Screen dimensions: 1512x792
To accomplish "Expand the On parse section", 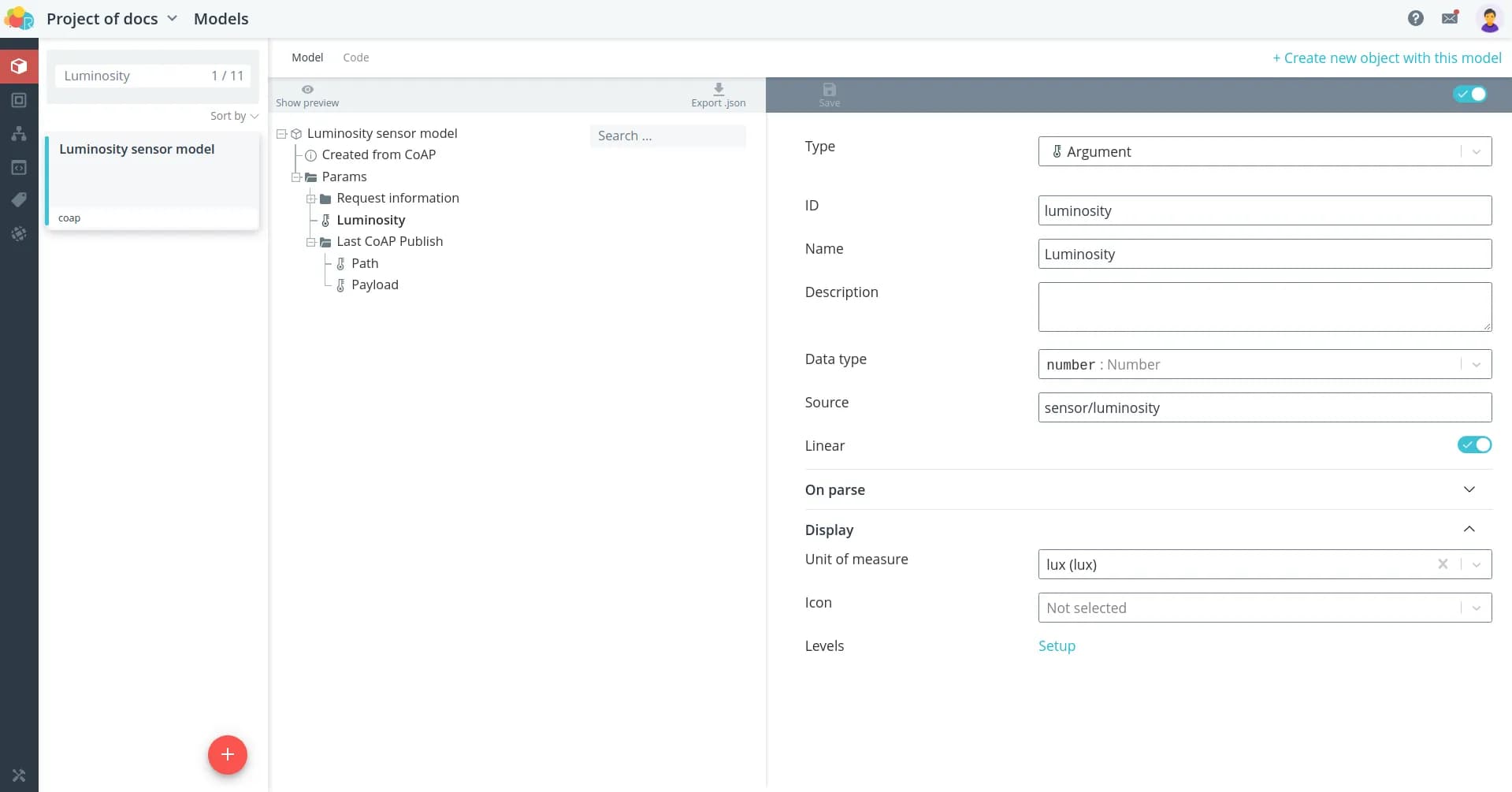I will [x=1469, y=489].
